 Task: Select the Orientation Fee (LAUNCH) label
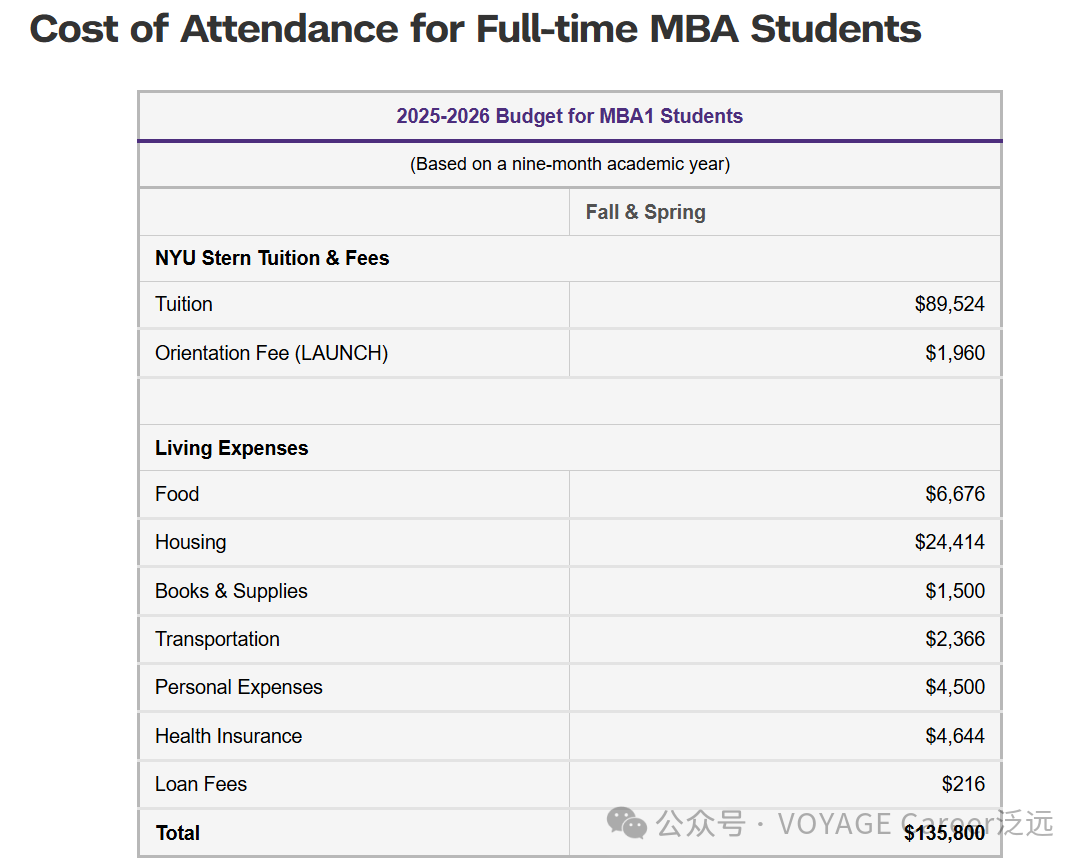coord(271,353)
